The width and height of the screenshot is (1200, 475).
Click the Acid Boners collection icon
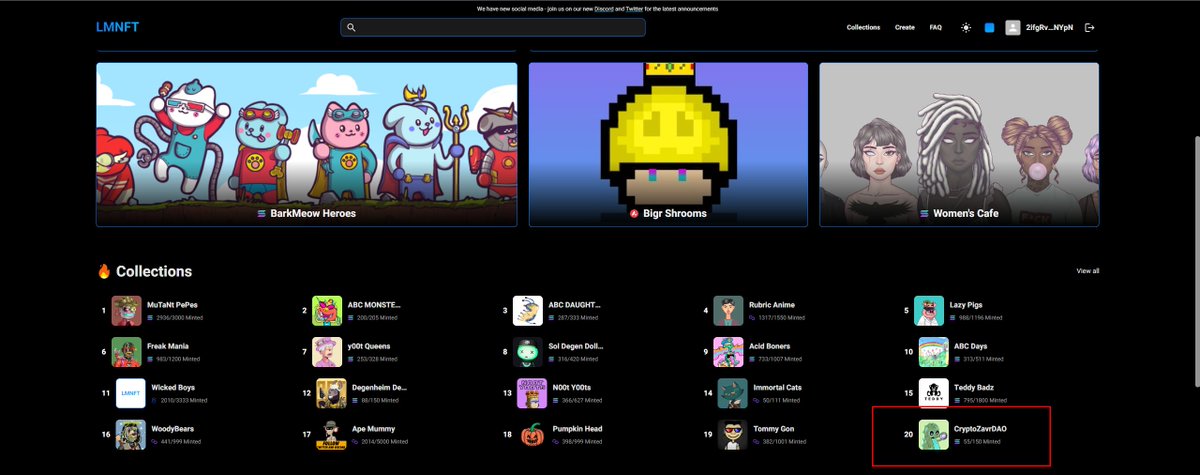[x=729, y=352]
